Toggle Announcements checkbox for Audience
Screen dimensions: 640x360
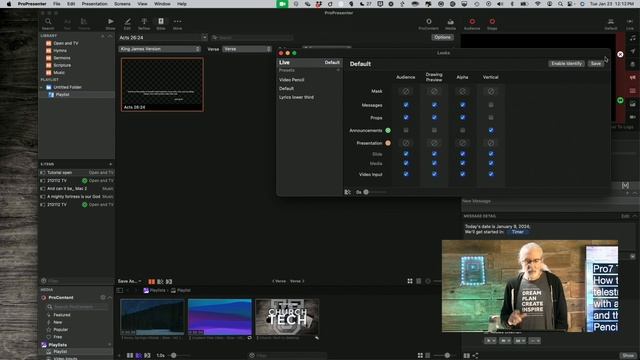click(406, 130)
